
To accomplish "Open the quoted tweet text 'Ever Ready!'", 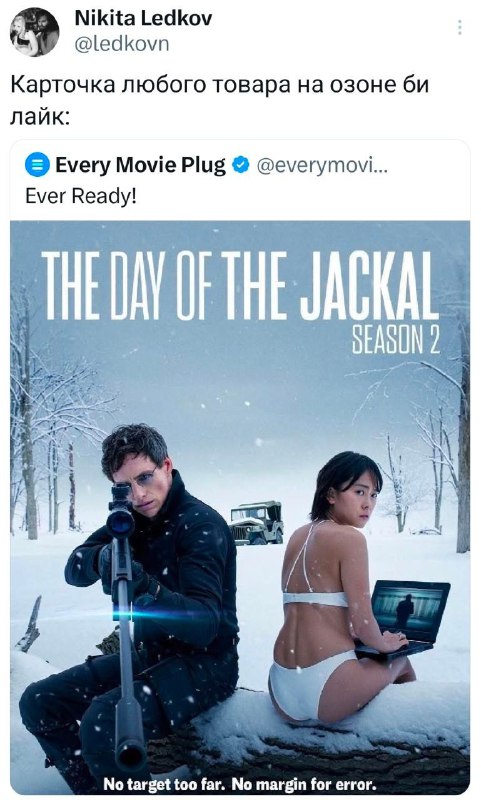I will click(81, 196).
